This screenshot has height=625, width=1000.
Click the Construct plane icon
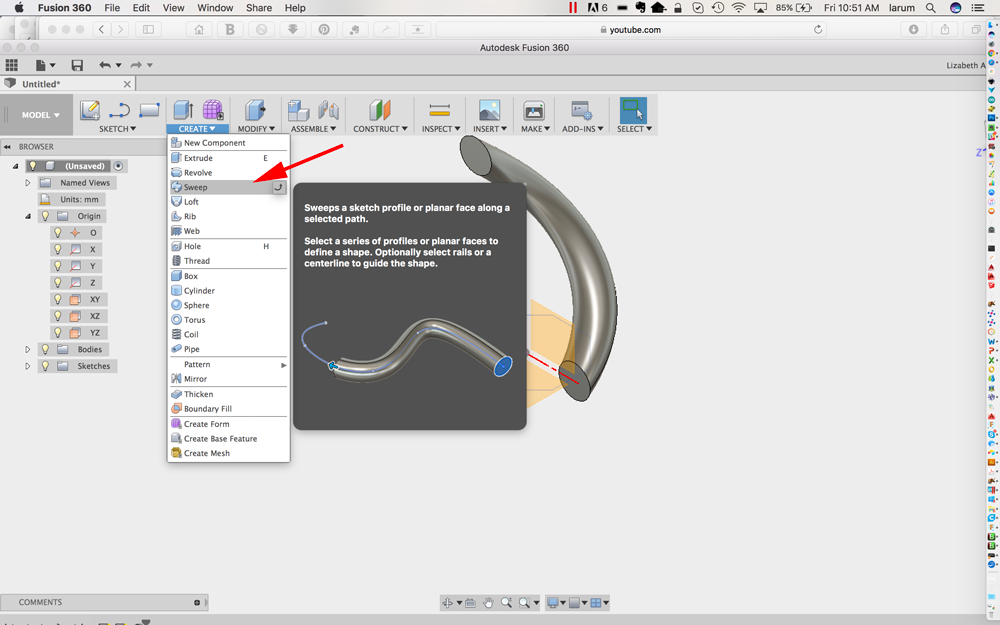380,110
